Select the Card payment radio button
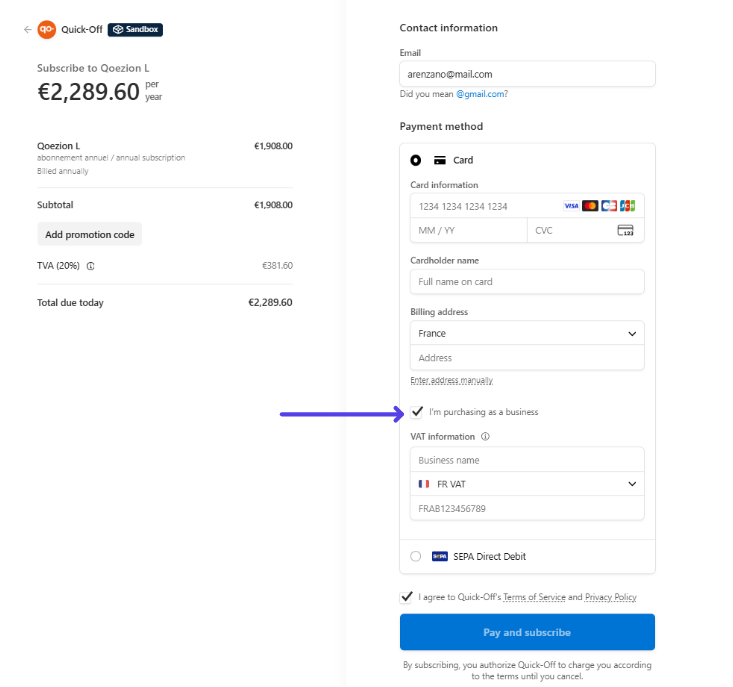 416,160
